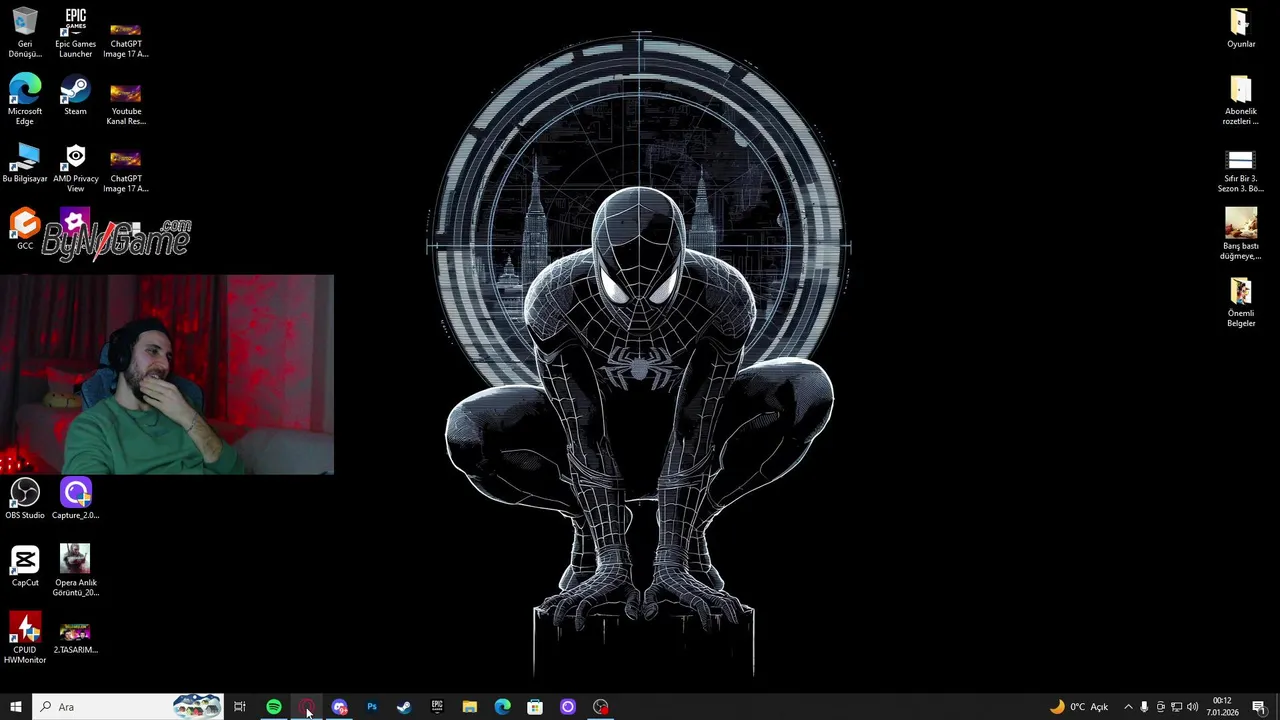Screen dimensions: 1280x720
Task: Select Opera Anlık Görüntü image file
Action: 75,571
